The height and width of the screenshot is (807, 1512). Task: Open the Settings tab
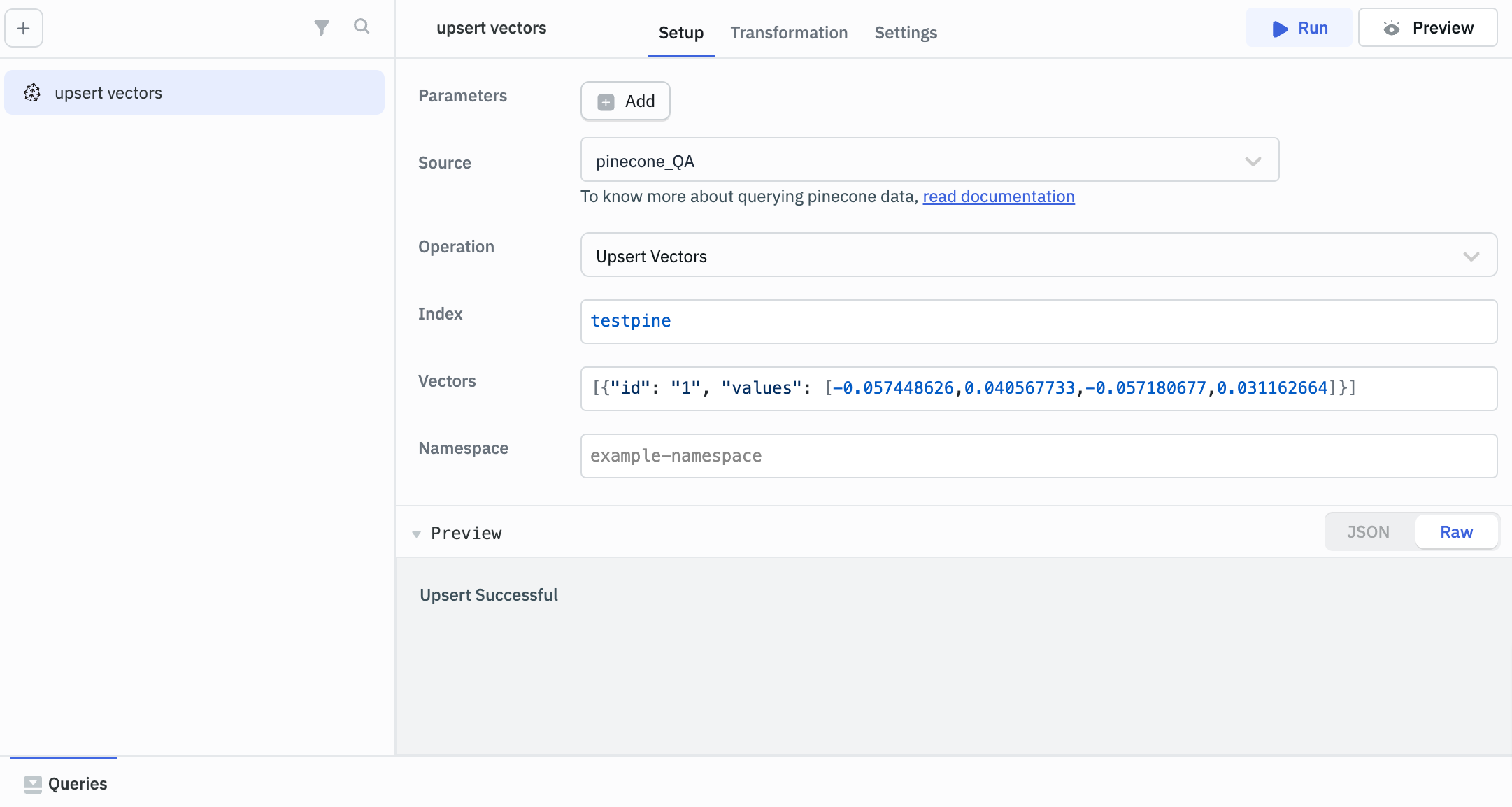(905, 33)
